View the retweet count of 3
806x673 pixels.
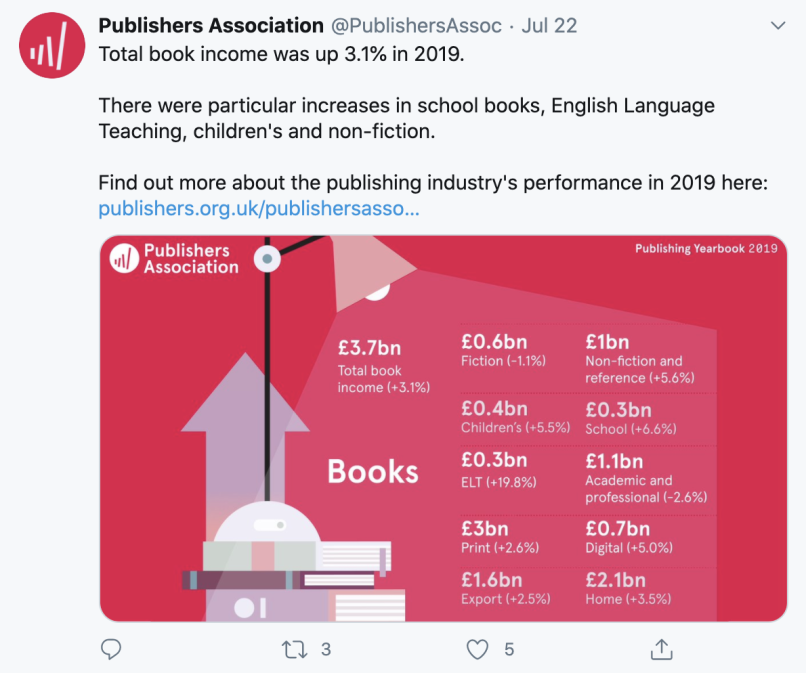(x=325, y=650)
